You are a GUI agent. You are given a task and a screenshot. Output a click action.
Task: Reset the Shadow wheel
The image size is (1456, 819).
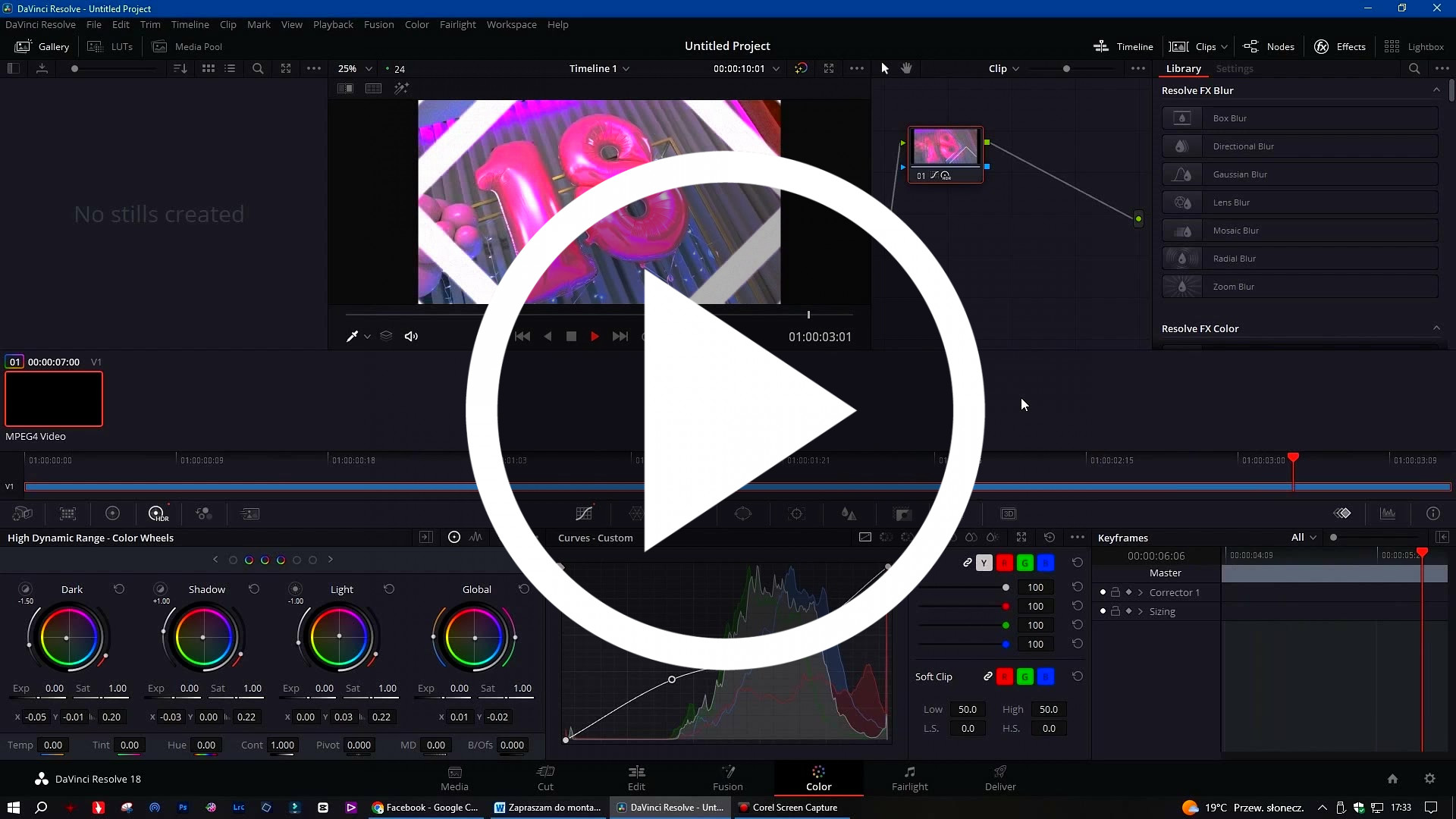click(x=254, y=588)
